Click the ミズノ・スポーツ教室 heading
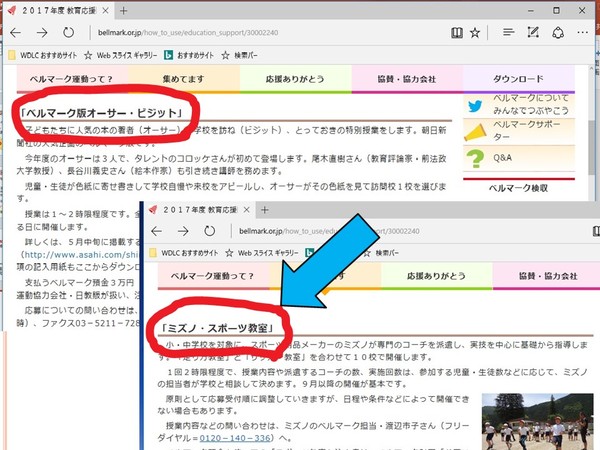The width and height of the screenshot is (600, 450). (218, 329)
